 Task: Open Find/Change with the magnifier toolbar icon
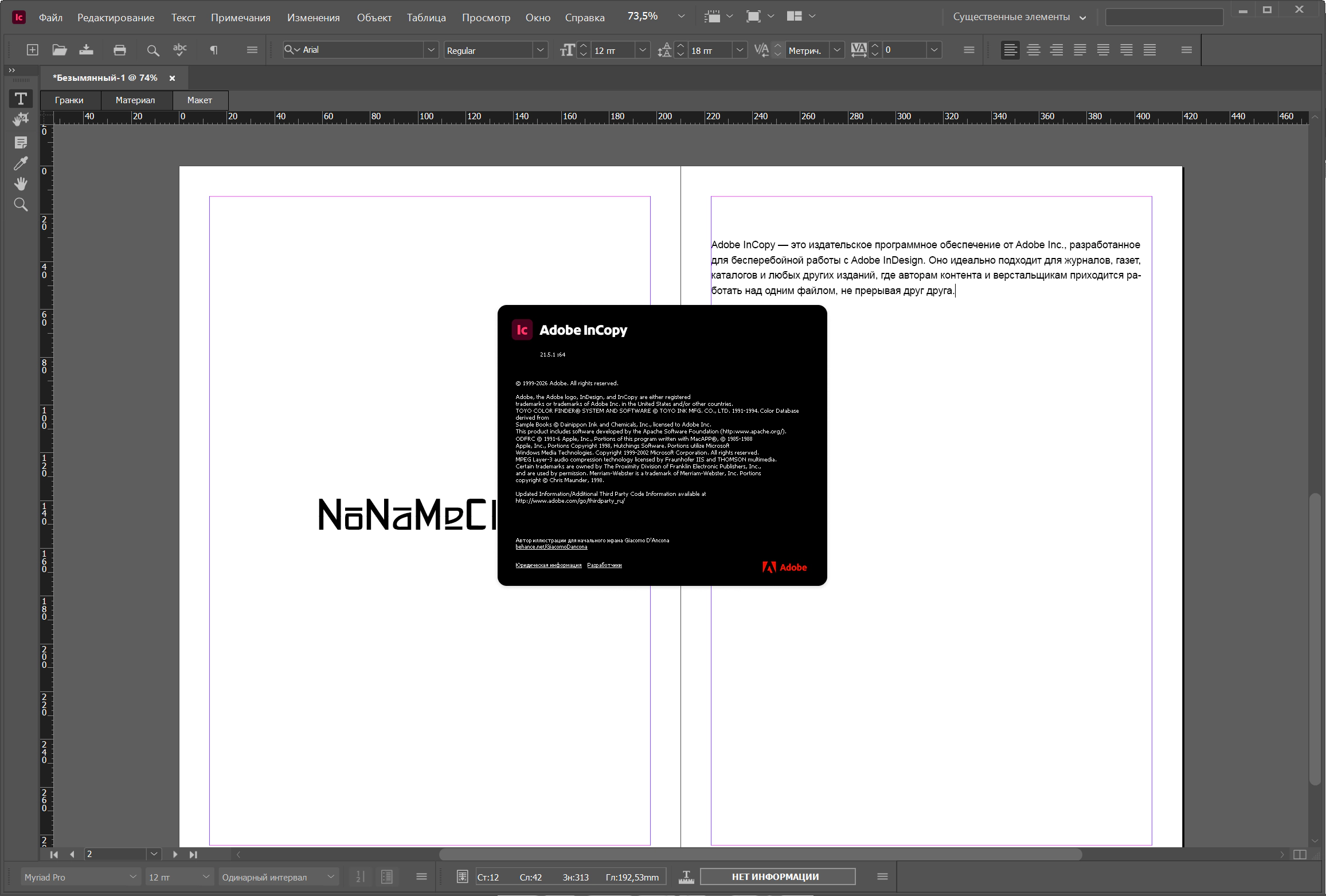click(x=152, y=50)
